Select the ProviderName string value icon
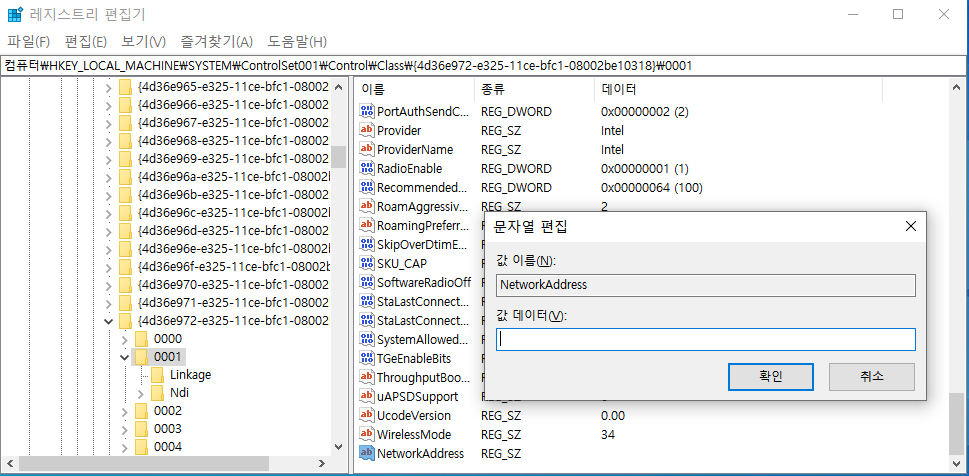This screenshot has width=969, height=476. click(x=367, y=150)
